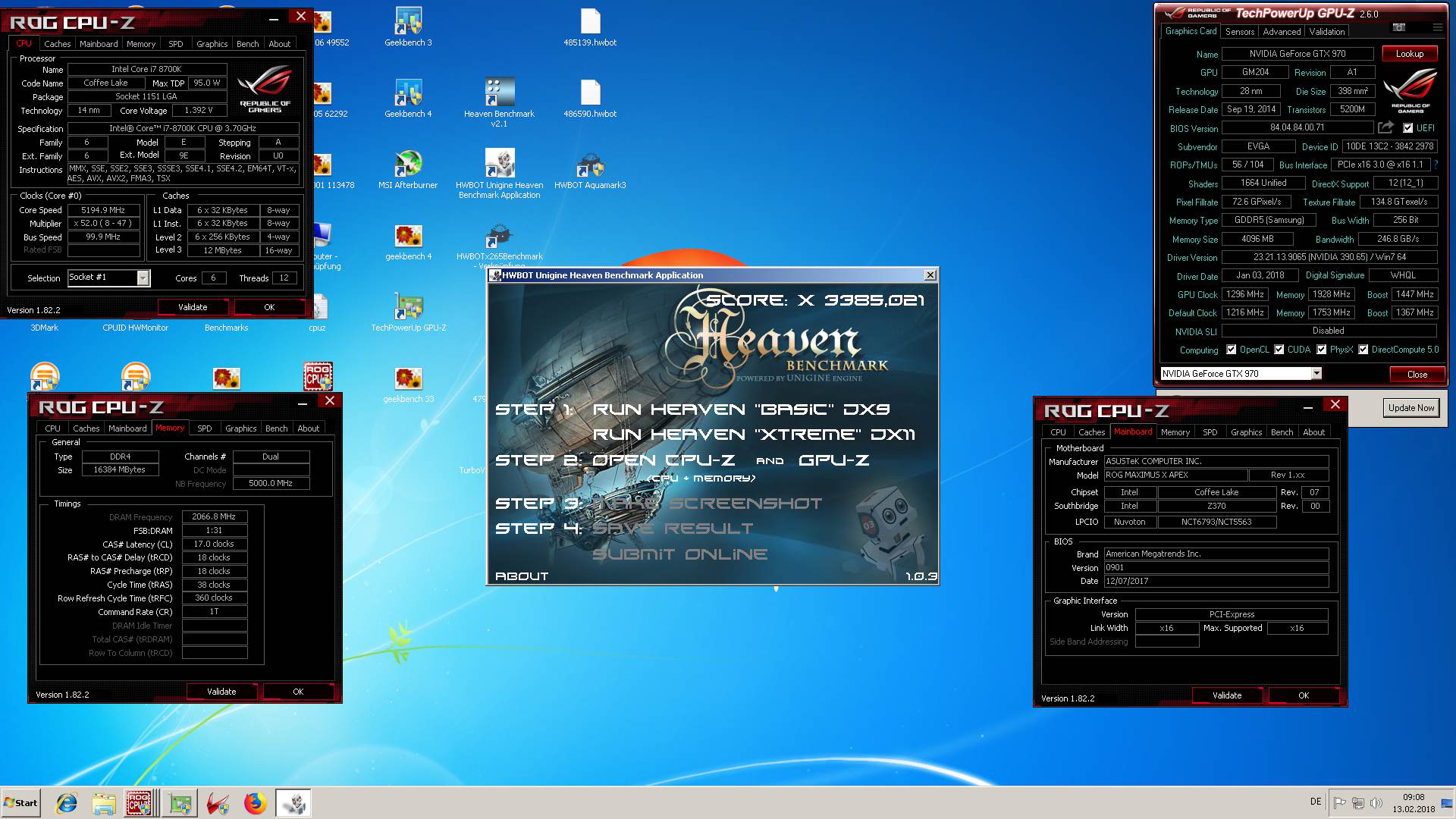Open About tab in top-left CPU-Z window
This screenshot has width=1456, height=819.
(x=280, y=44)
